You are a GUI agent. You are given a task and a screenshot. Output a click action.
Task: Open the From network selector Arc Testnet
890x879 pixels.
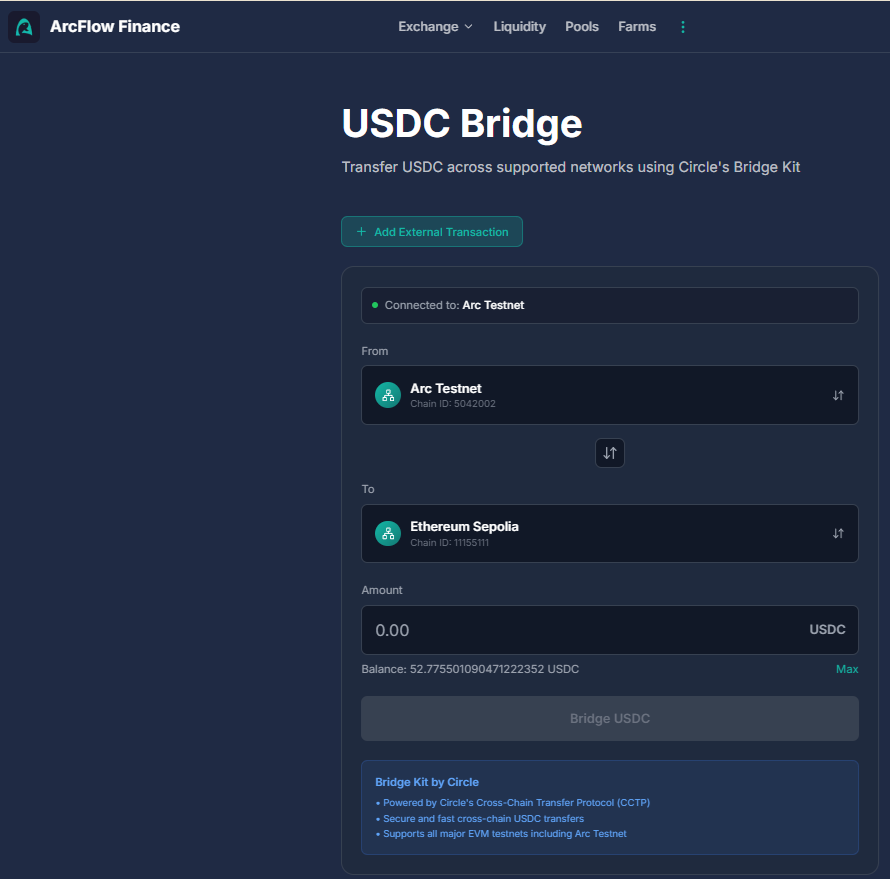tap(610, 395)
